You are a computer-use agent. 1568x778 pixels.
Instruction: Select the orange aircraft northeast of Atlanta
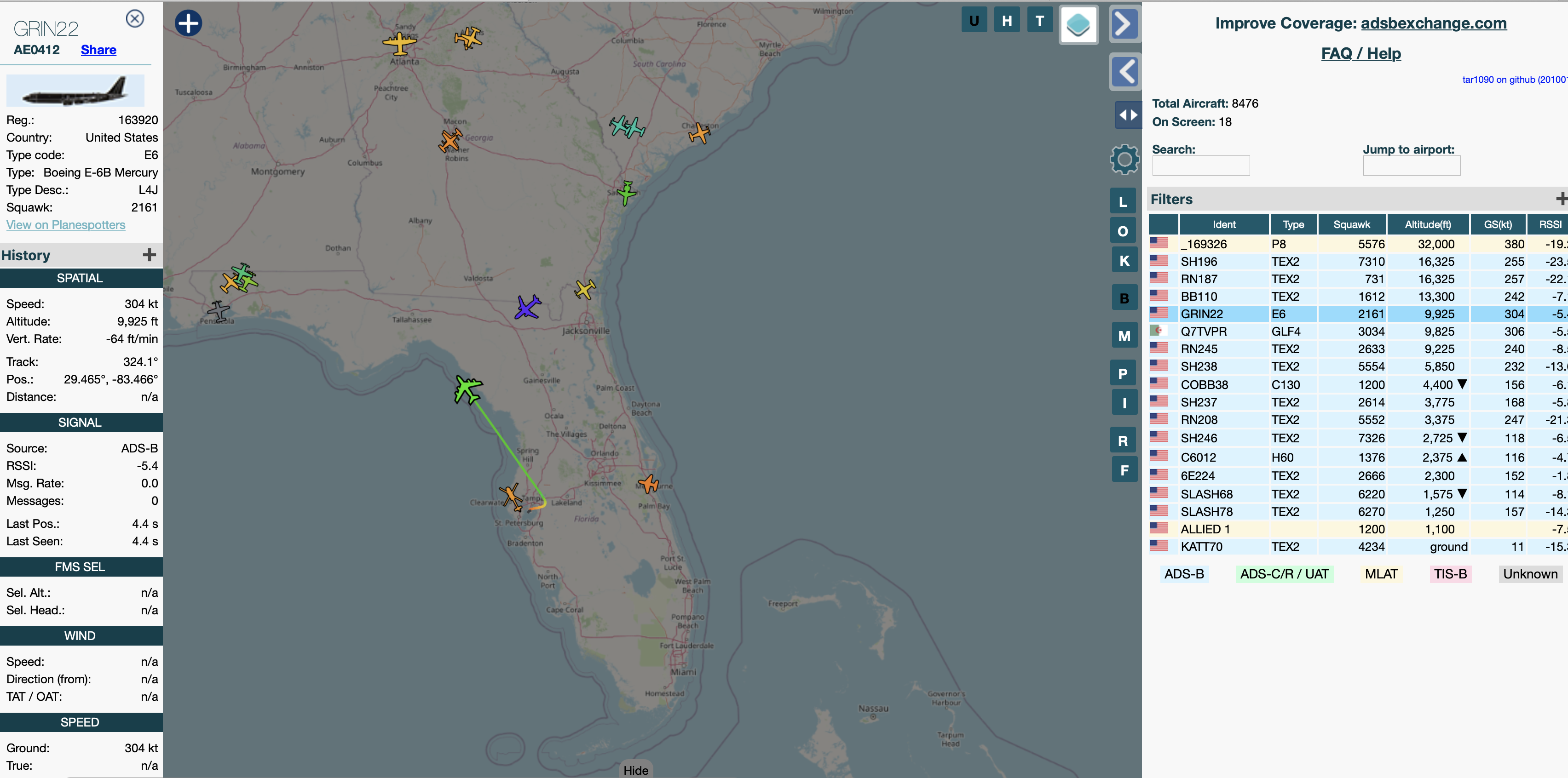[468, 38]
